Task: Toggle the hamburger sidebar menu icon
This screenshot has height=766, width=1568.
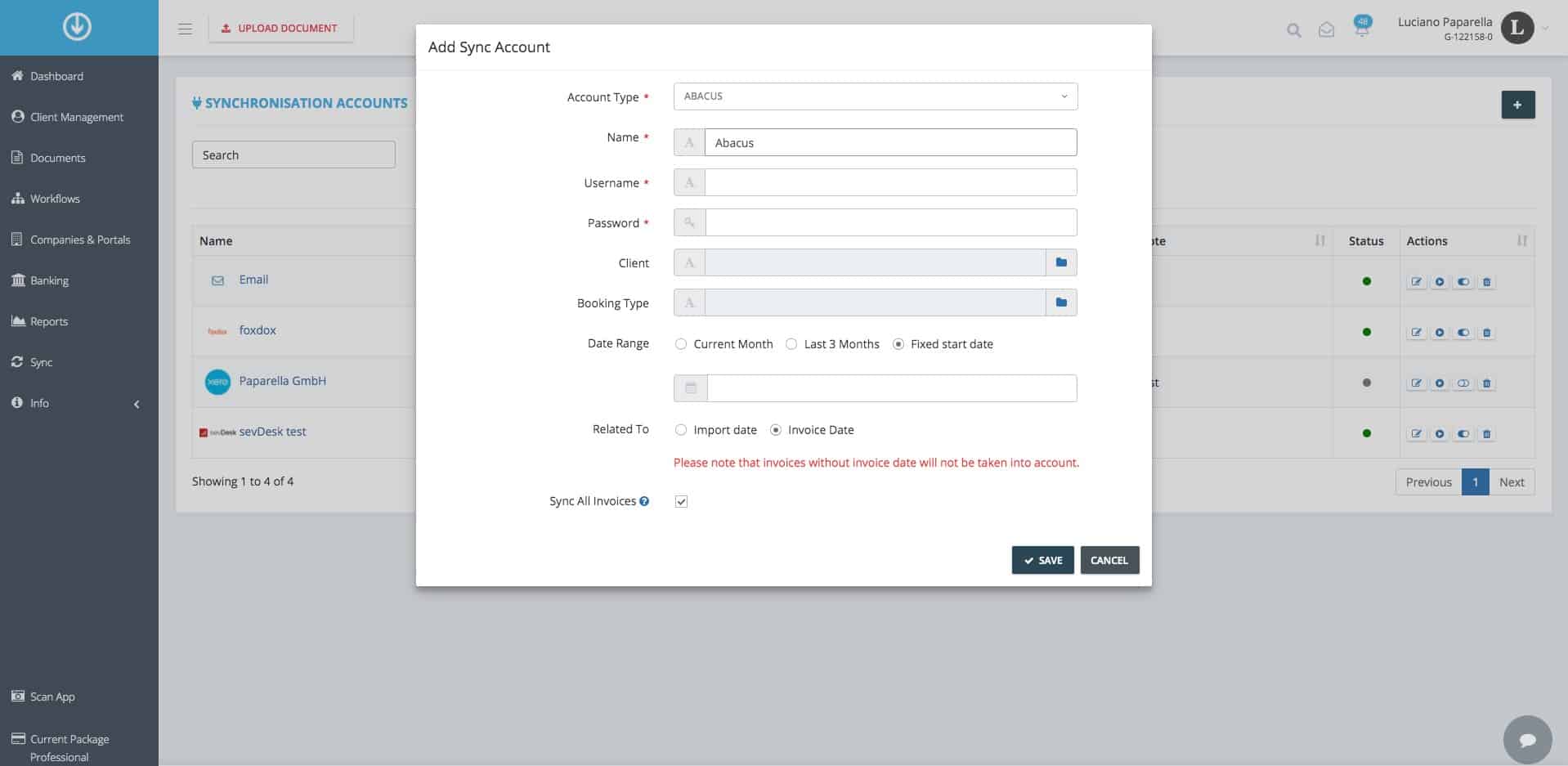Action: tap(186, 29)
